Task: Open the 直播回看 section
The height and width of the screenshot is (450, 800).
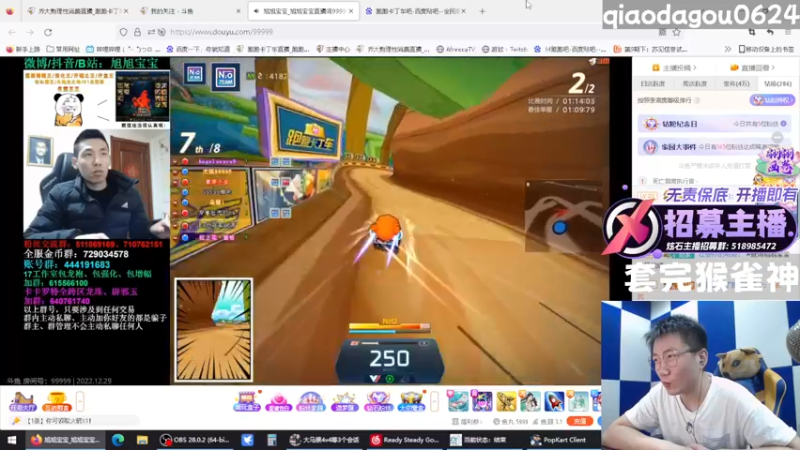Action: (753, 67)
